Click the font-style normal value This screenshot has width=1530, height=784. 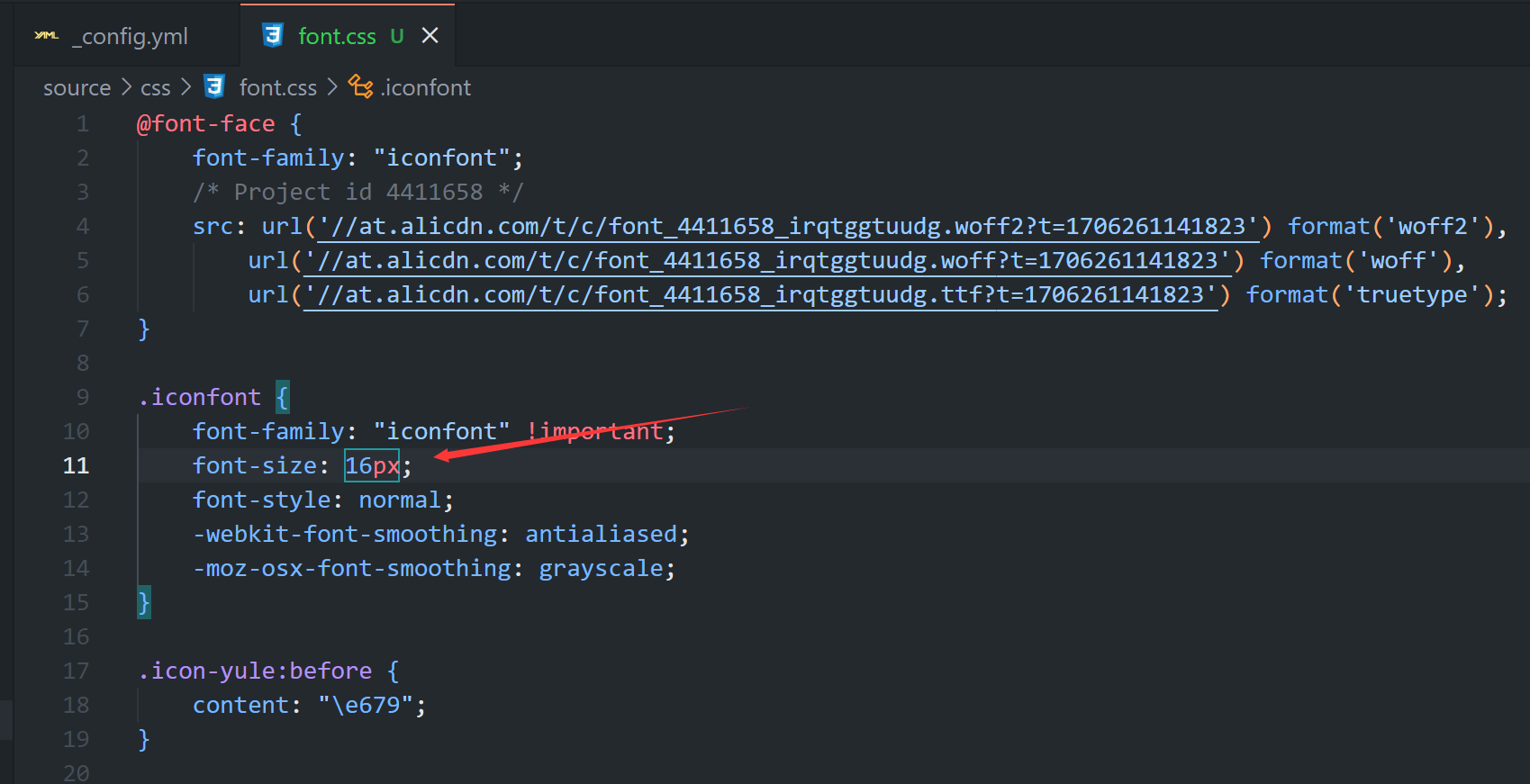[x=400, y=500]
